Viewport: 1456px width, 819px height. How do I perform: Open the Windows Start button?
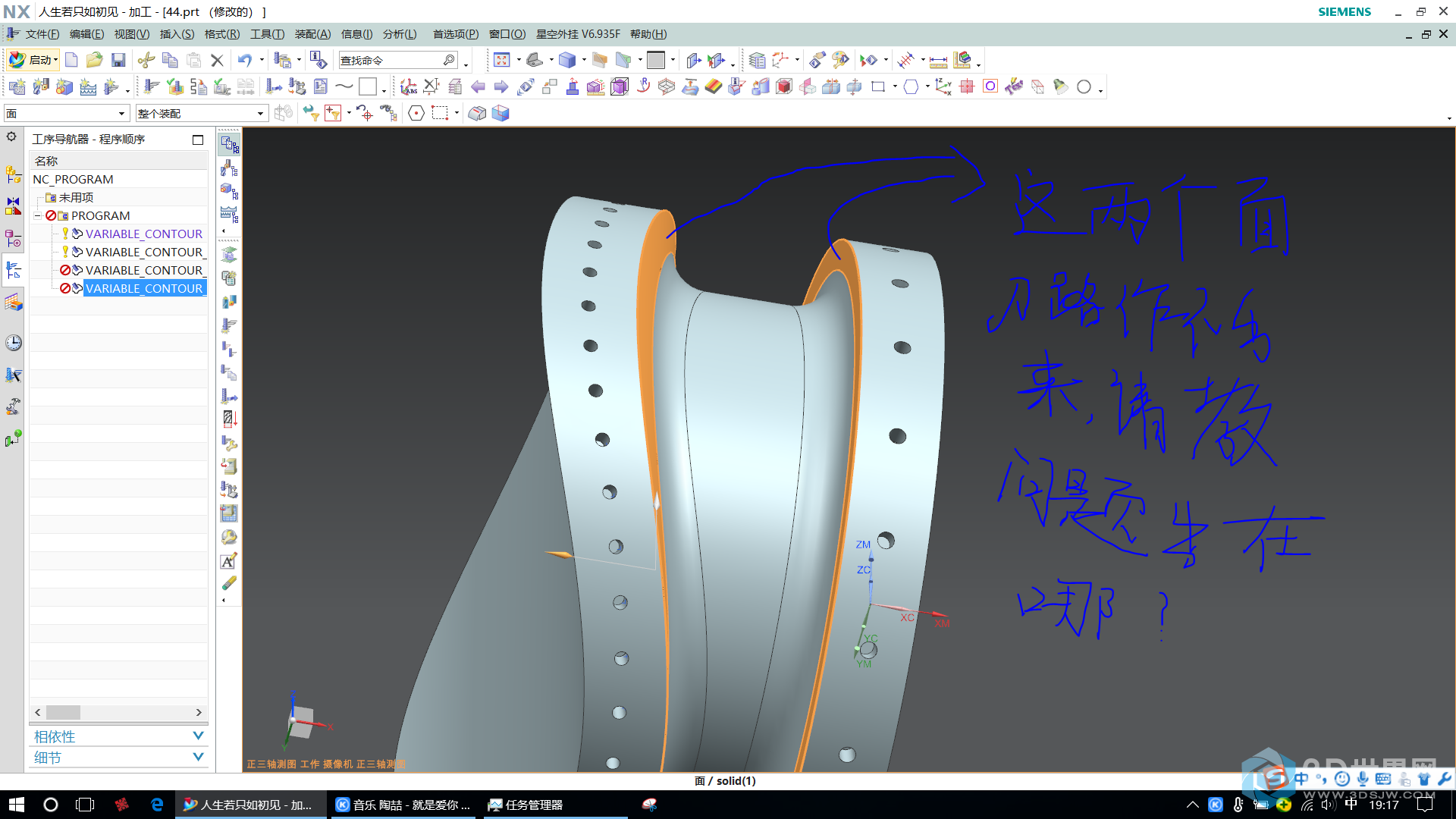[x=16, y=805]
